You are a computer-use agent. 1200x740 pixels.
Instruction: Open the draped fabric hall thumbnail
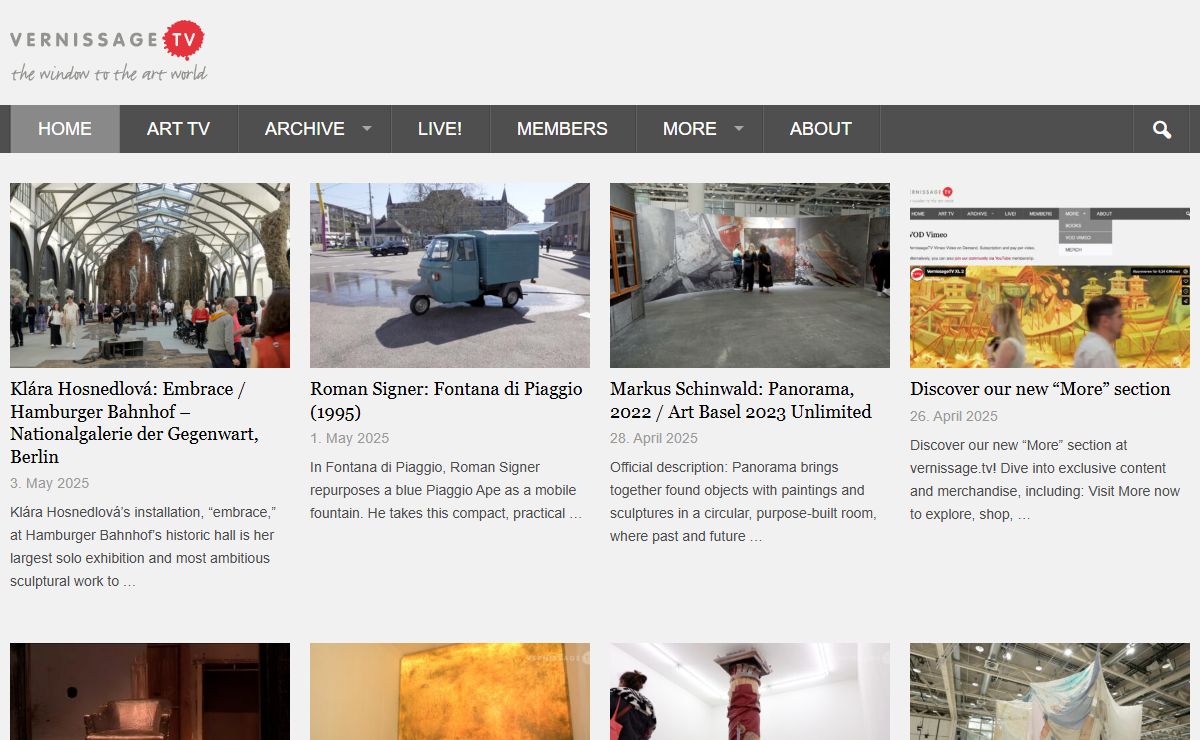tap(1050, 691)
